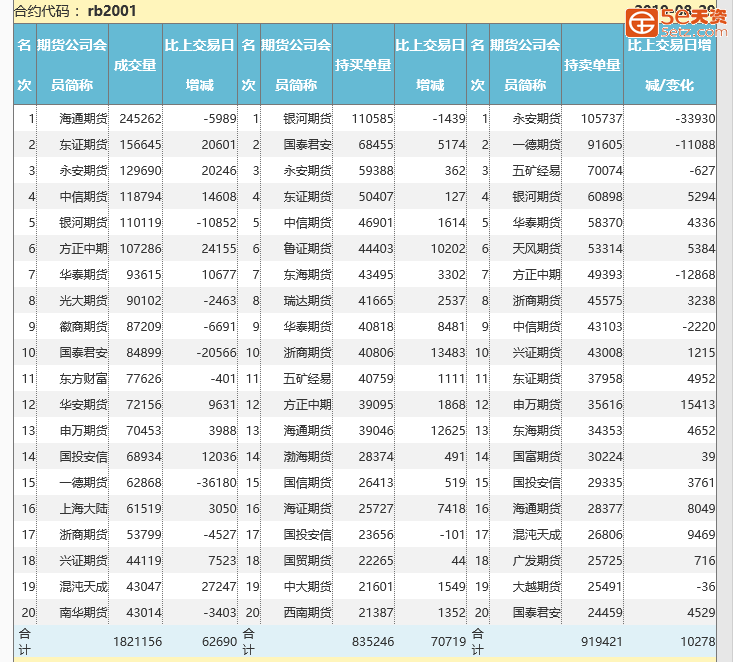Click total long positions 835246
733x662 pixels.
point(373,642)
